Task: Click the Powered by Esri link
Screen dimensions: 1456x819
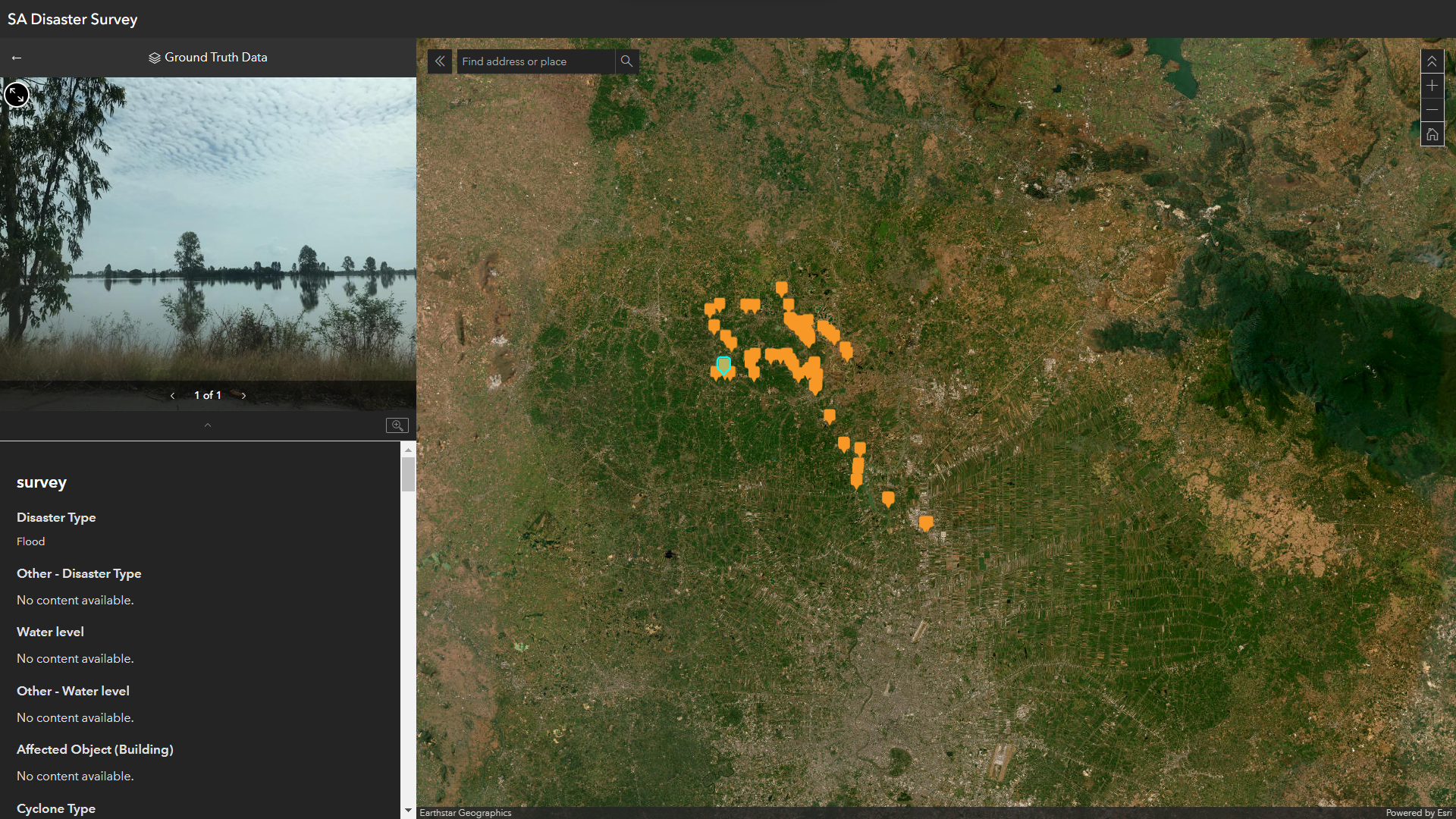Action: 1418,813
